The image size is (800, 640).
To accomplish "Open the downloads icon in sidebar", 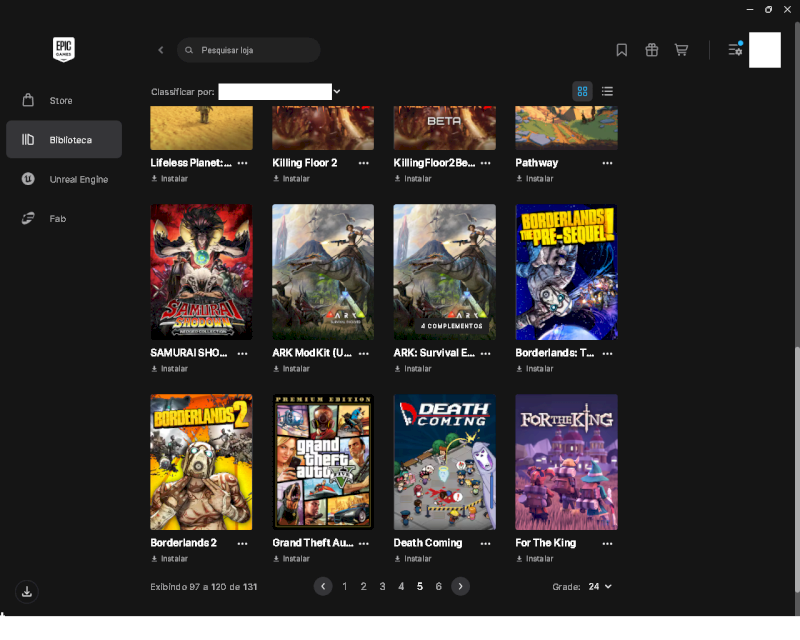I will [x=27, y=592].
